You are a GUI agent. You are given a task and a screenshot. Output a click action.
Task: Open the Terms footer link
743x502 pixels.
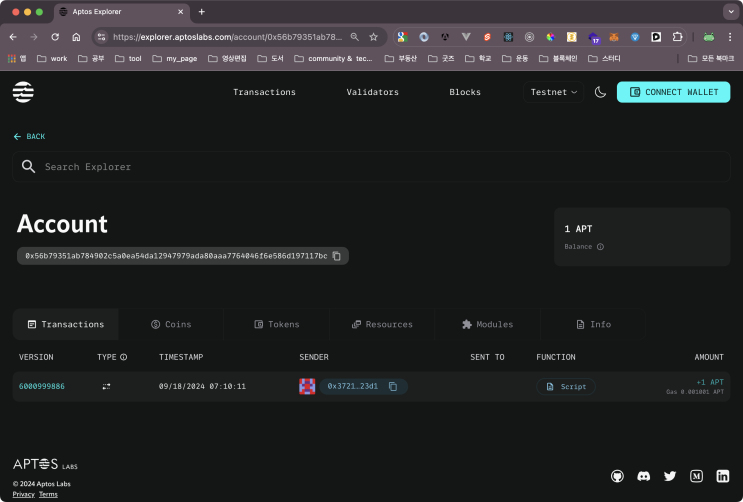click(48, 494)
